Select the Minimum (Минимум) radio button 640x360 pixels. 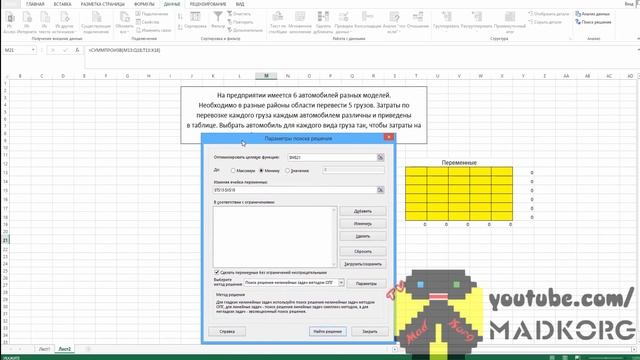click(262, 171)
